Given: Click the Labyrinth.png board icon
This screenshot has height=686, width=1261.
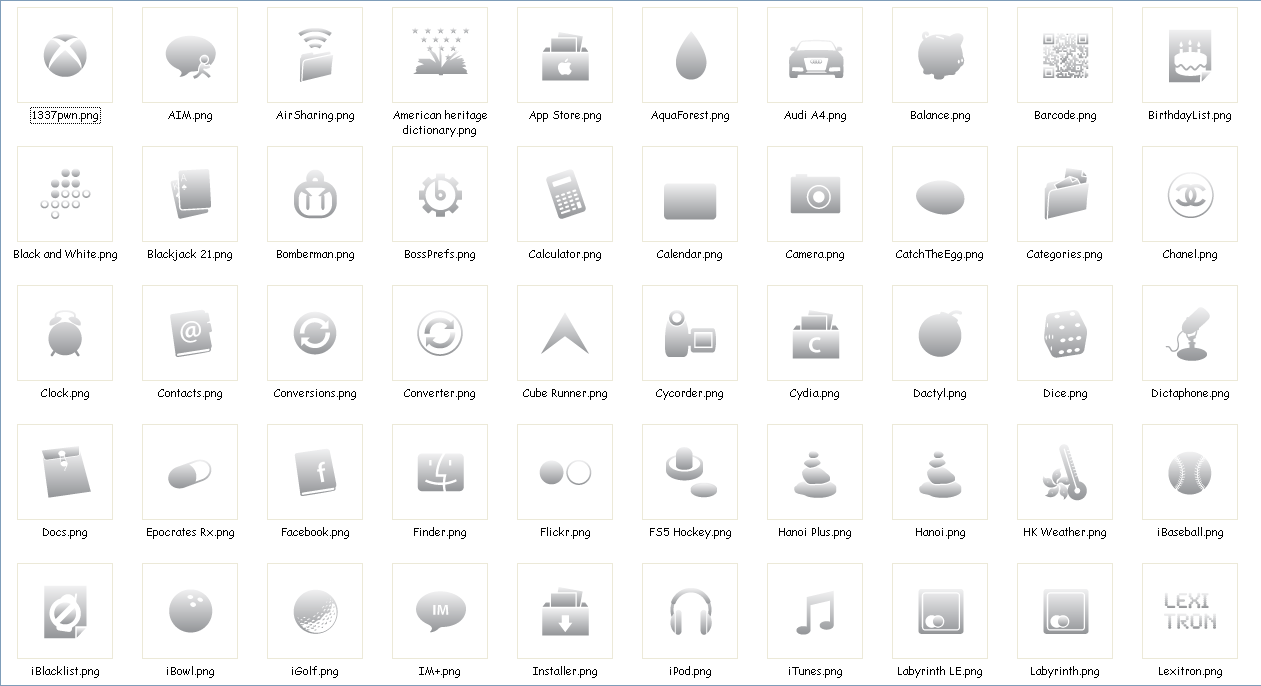Looking at the screenshot, I should [1065, 611].
